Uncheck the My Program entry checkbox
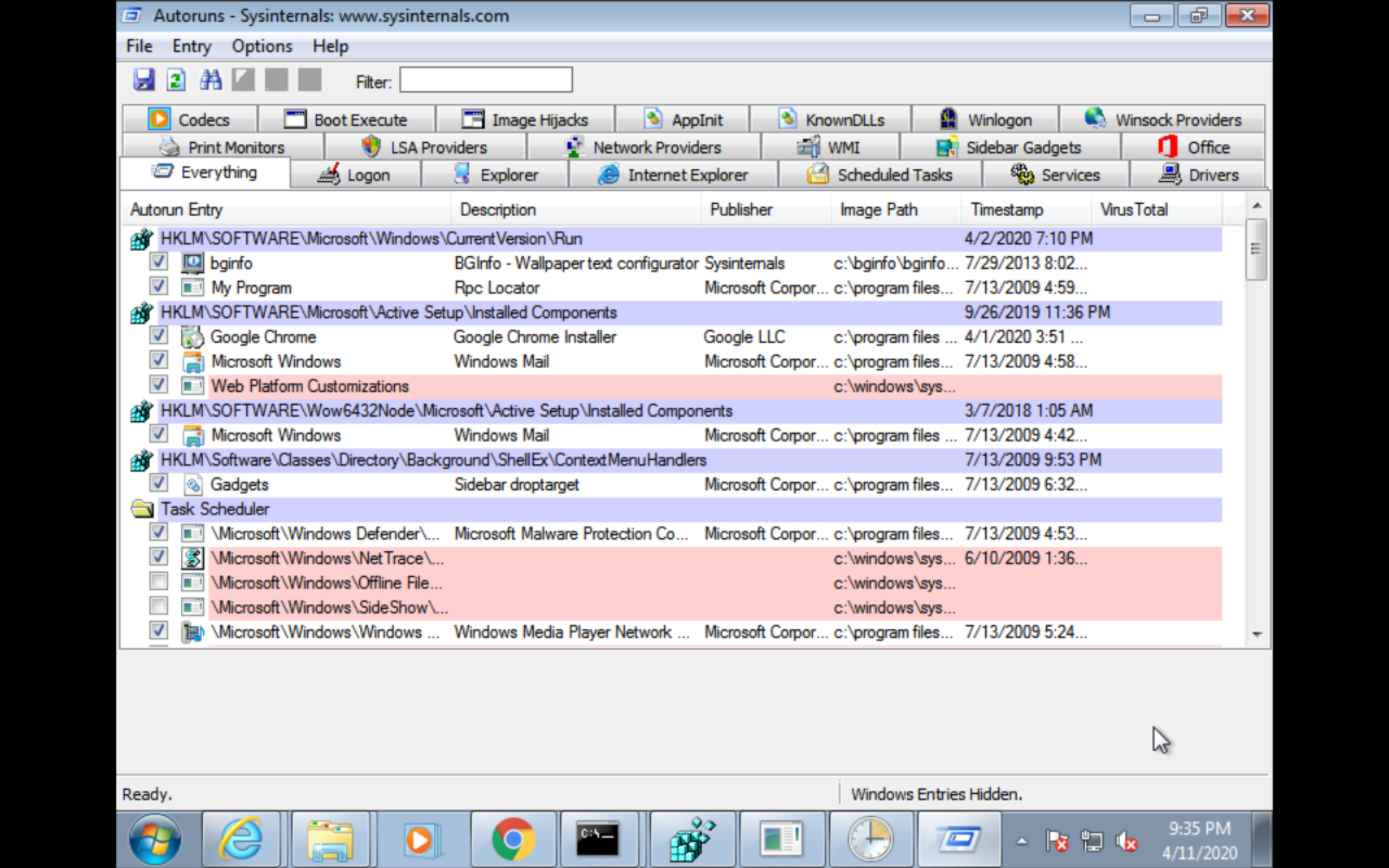Image resolution: width=1389 pixels, height=868 pixels. pyautogui.click(x=158, y=286)
